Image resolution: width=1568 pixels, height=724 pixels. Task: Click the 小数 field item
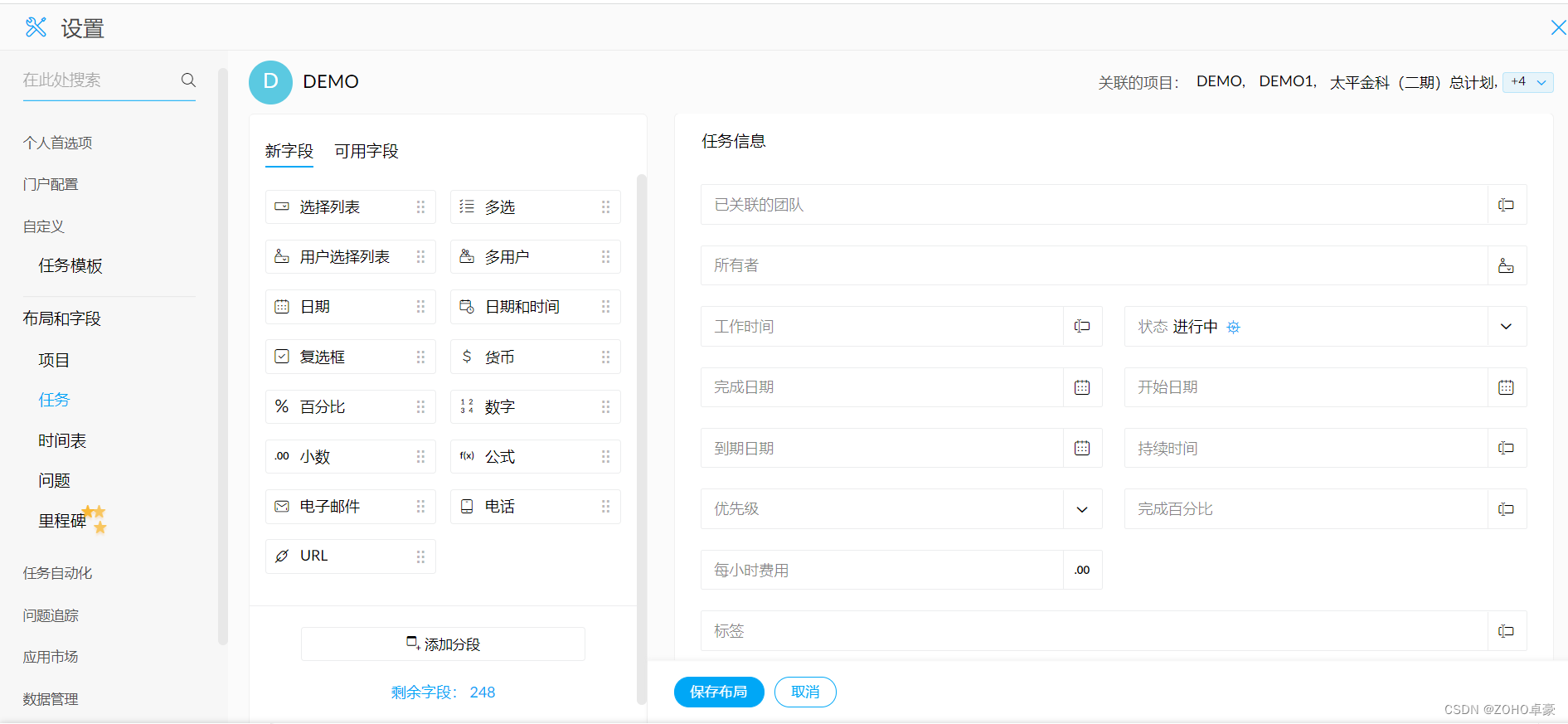tap(351, 456)
